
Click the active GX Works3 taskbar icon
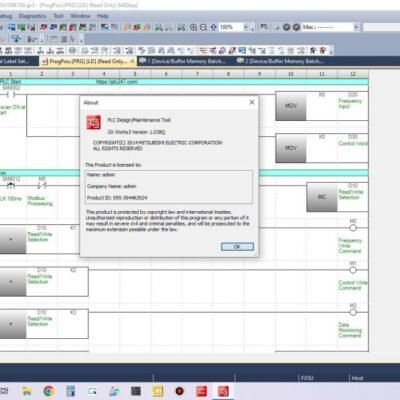pos(223,391)
